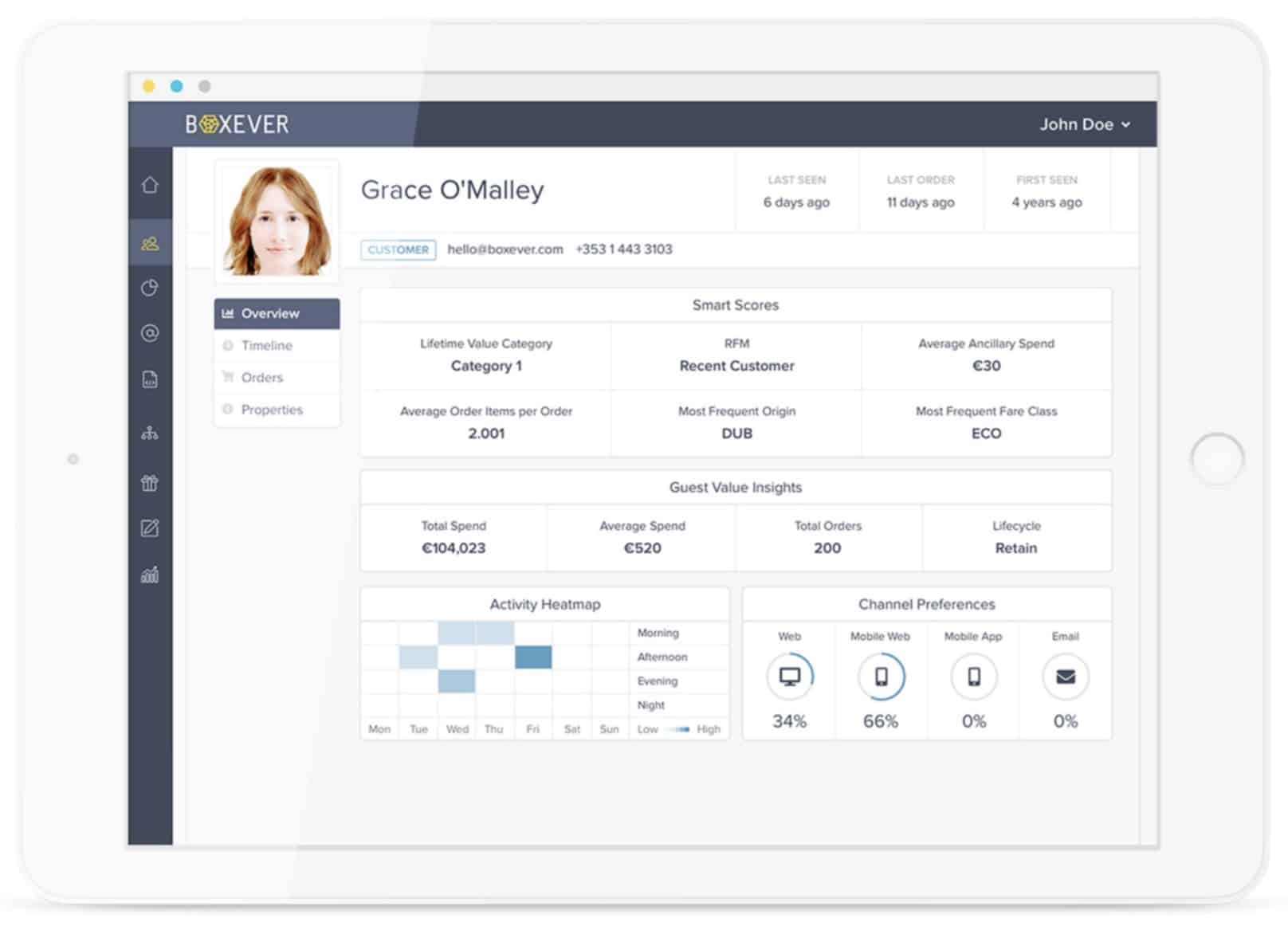Go to the Properties tab
This screenshot has height=926, width=1288.
pyautogui.click(x=277, y=410)
